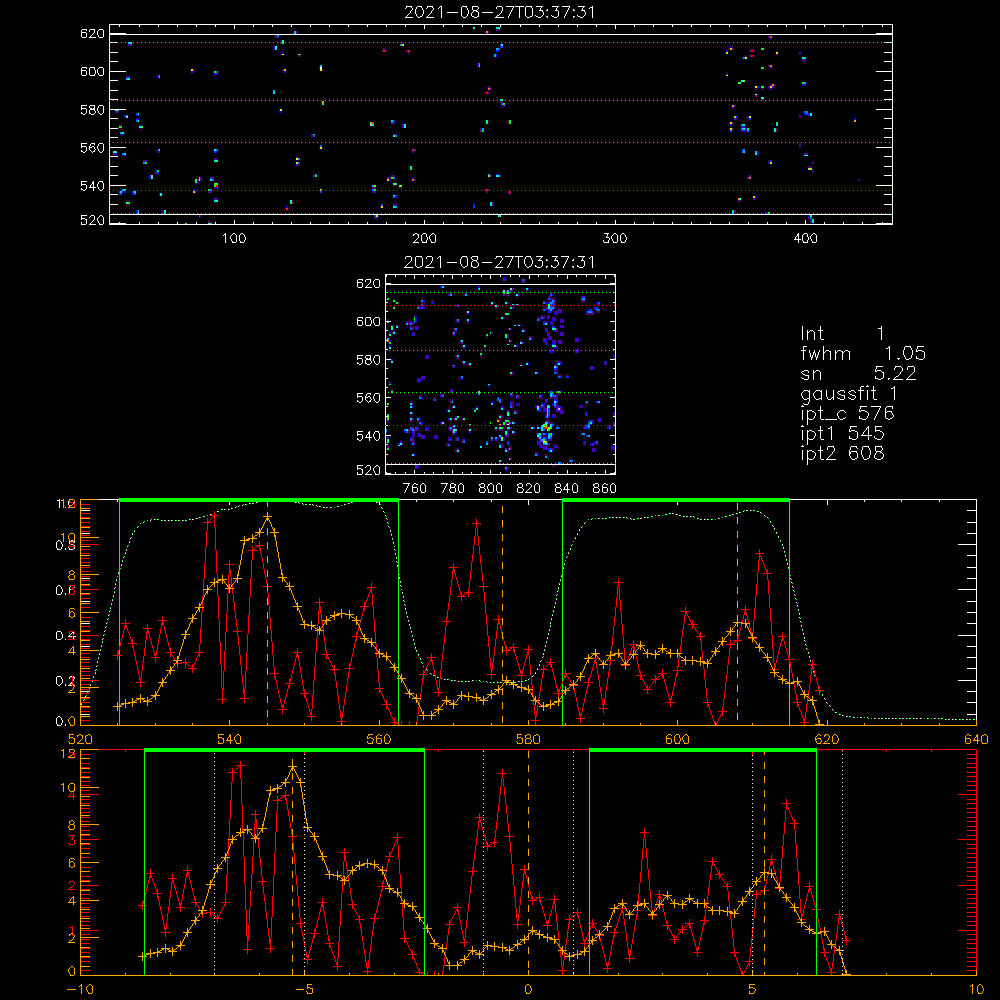Click x-axis label '400' of the top image
The image size is (1000, 1000).
point(805,239)
